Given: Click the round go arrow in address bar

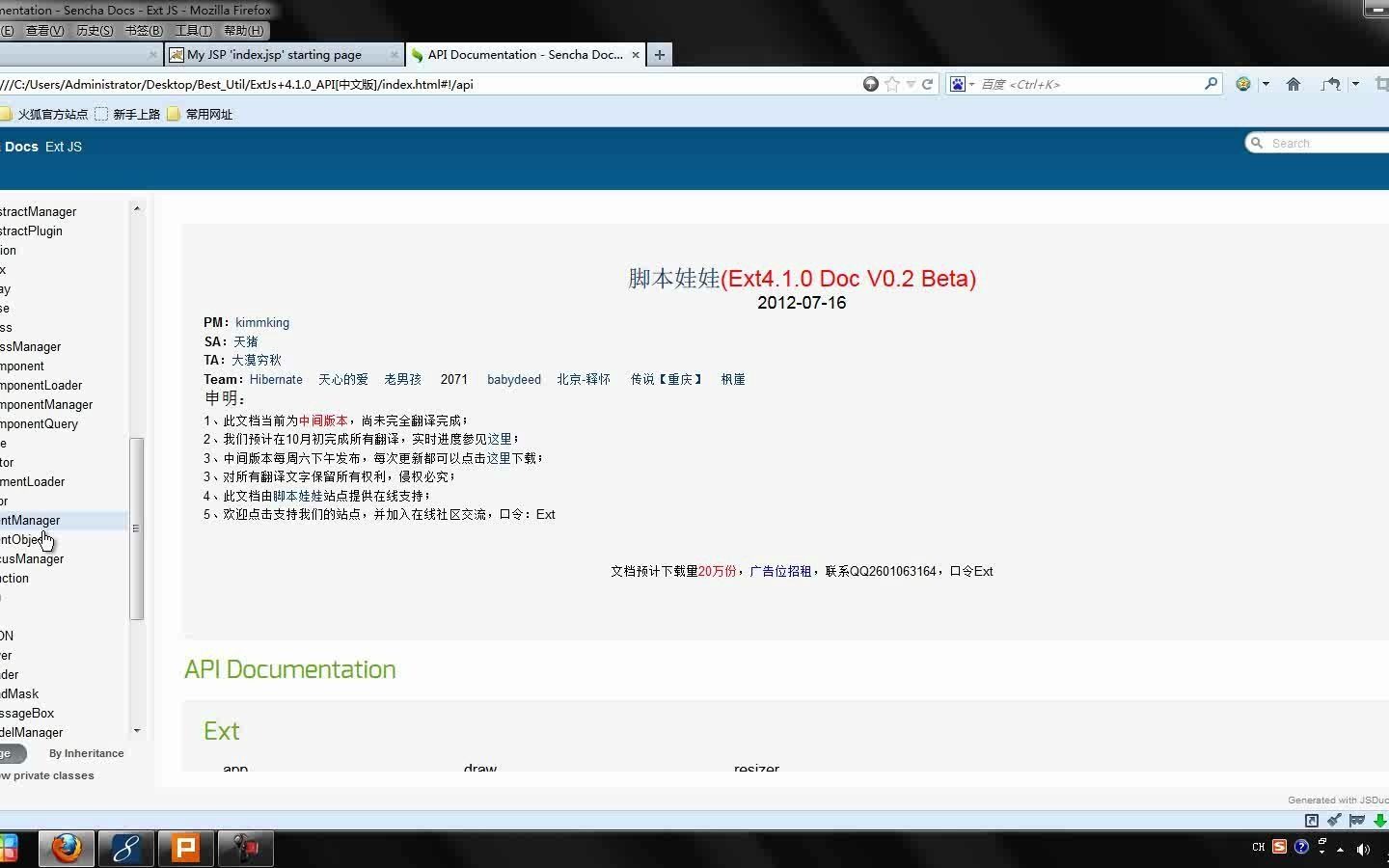Looking at the screenshot, I should coord(871,84).
